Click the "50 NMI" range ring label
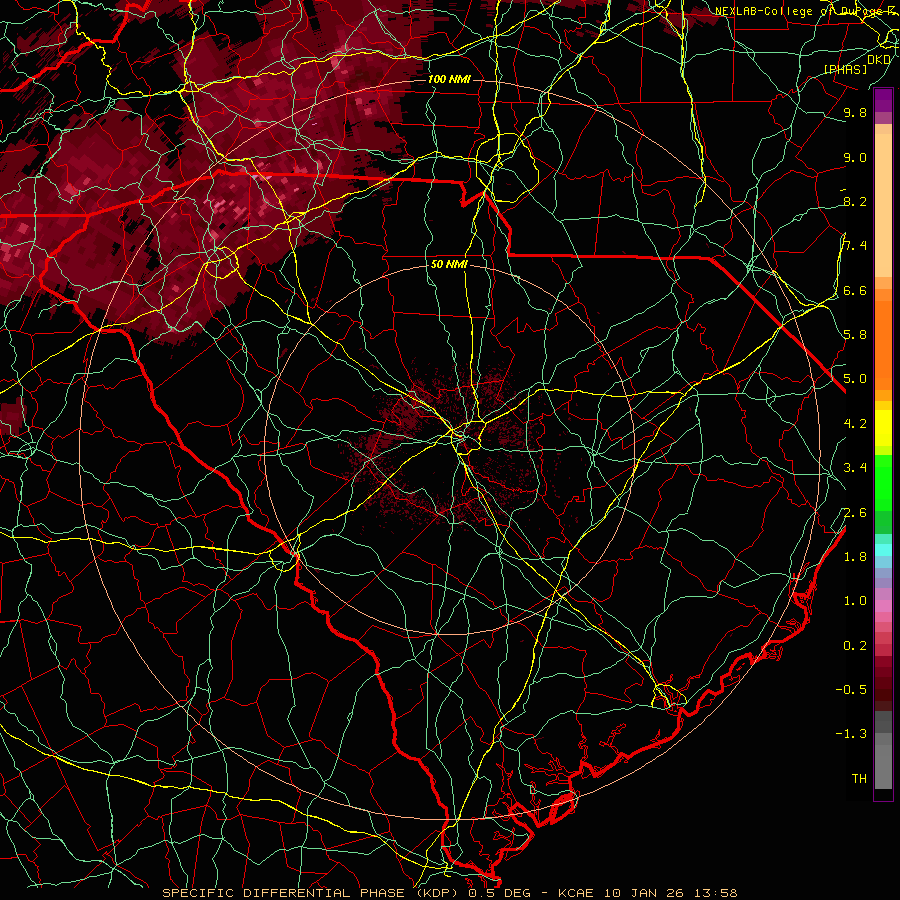900x900 pixels. coord(449,265)
